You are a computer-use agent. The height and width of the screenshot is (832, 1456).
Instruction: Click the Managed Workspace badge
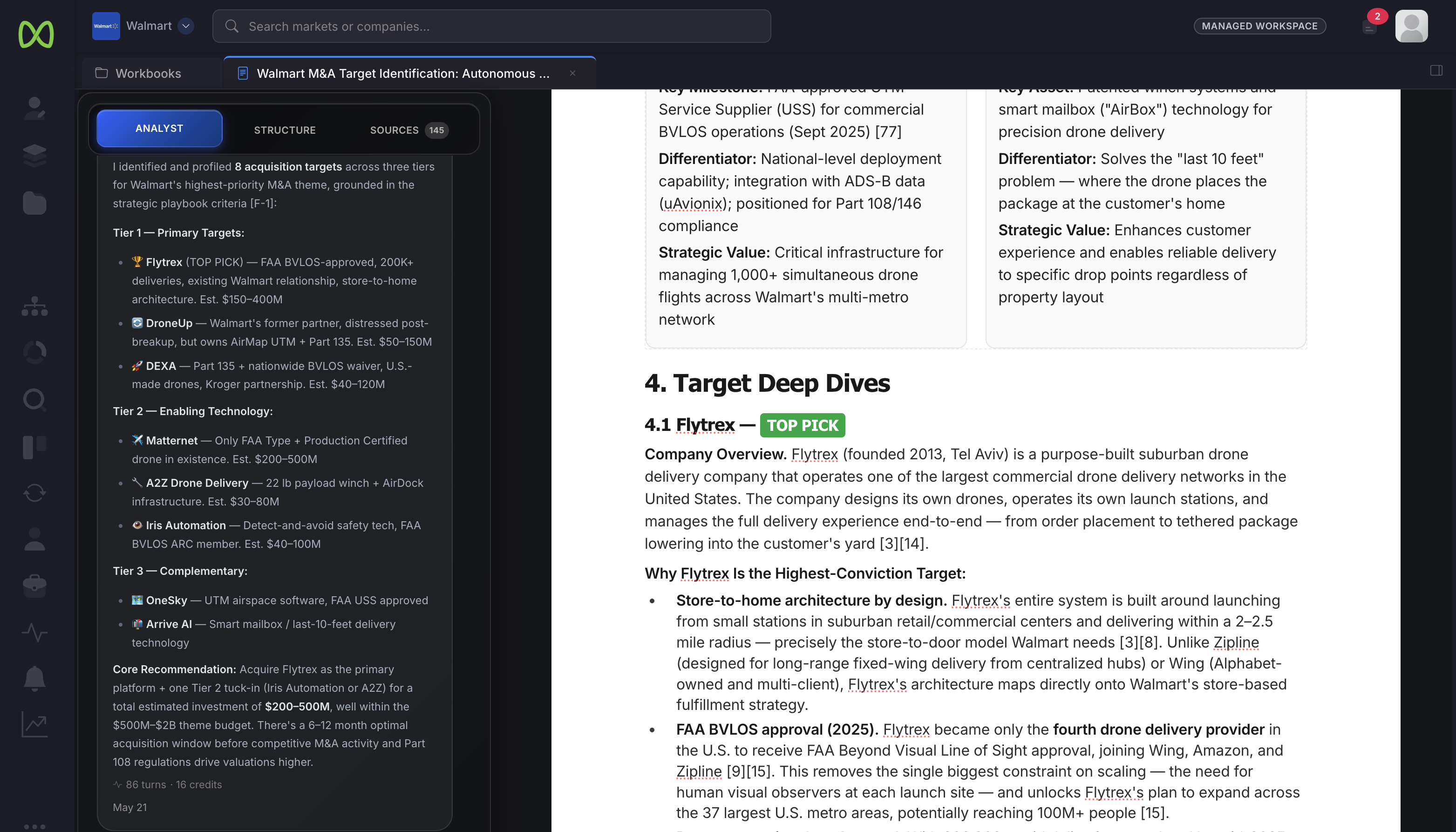[1259, 26]
